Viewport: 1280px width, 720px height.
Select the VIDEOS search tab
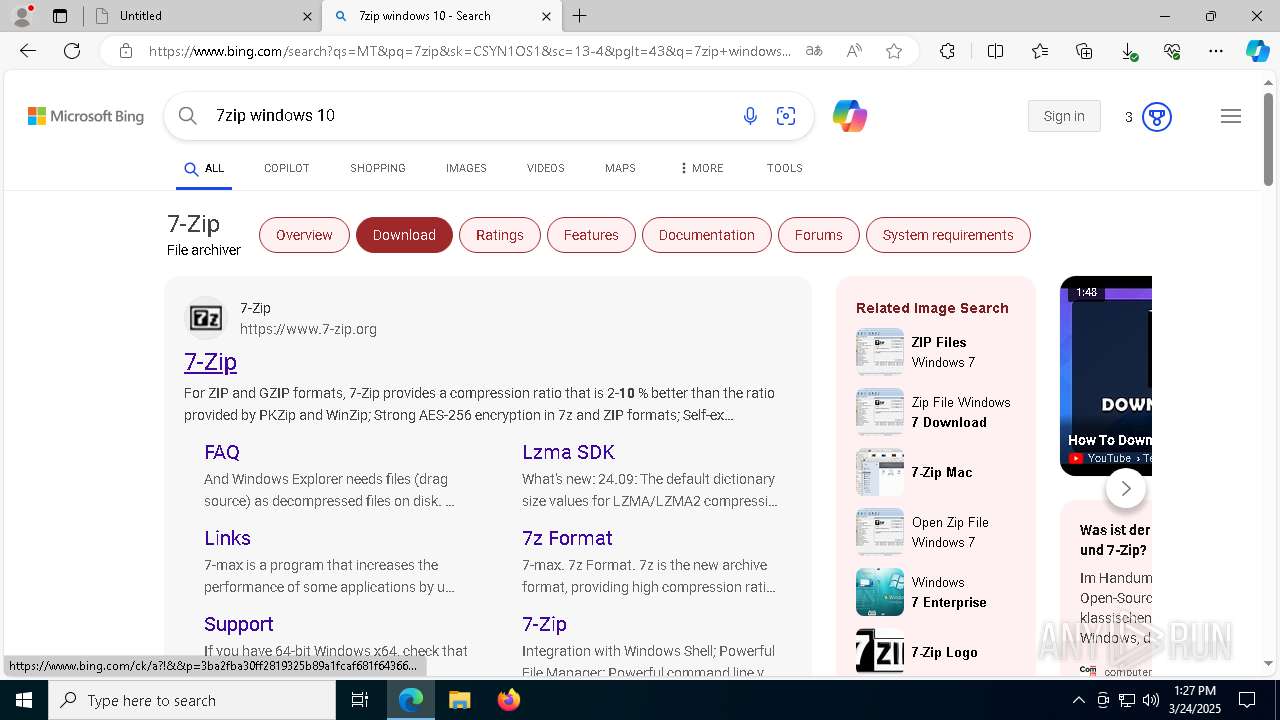pyautogui.click(x=546, y=168)
